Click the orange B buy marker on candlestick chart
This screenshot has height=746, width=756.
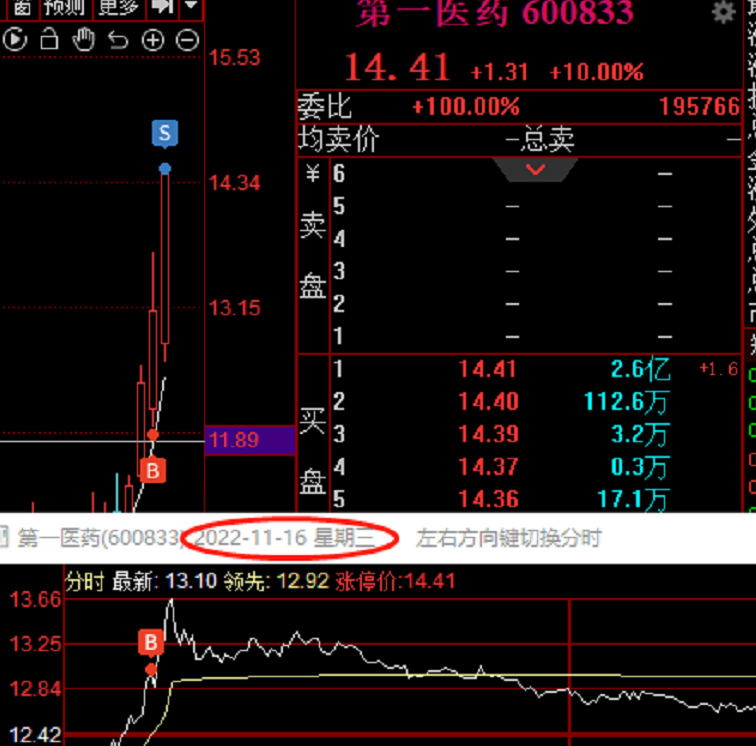coord(153,470)
